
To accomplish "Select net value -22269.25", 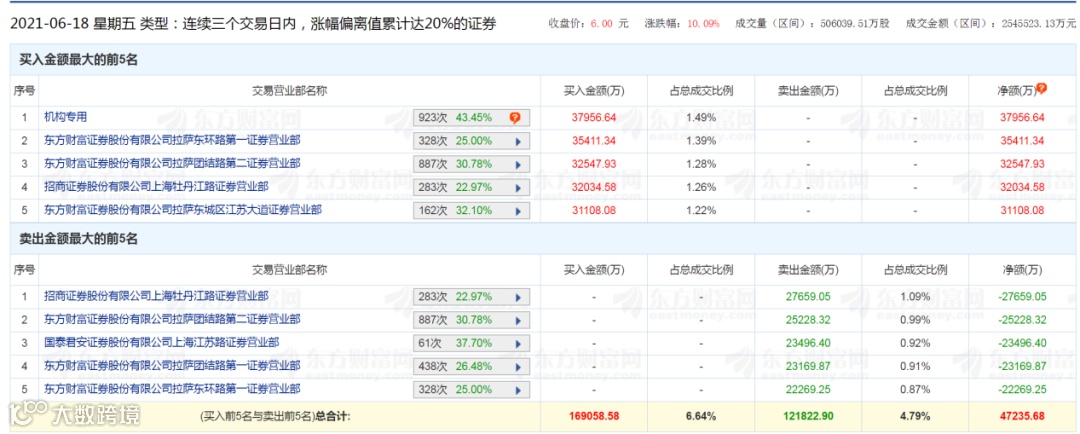I will pyautogui.click(x=1022, y=389).
